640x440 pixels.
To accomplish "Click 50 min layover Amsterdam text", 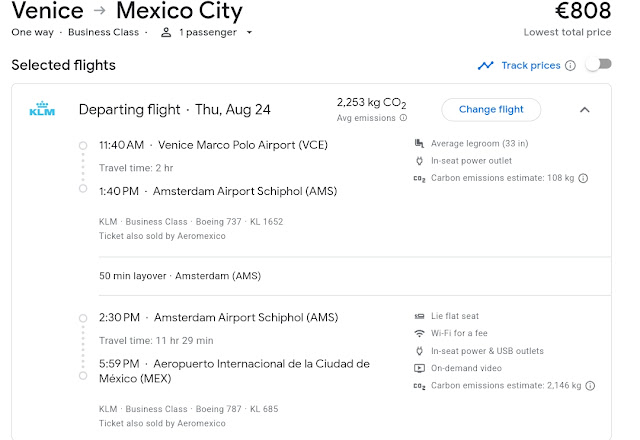I will pos(180,276).
